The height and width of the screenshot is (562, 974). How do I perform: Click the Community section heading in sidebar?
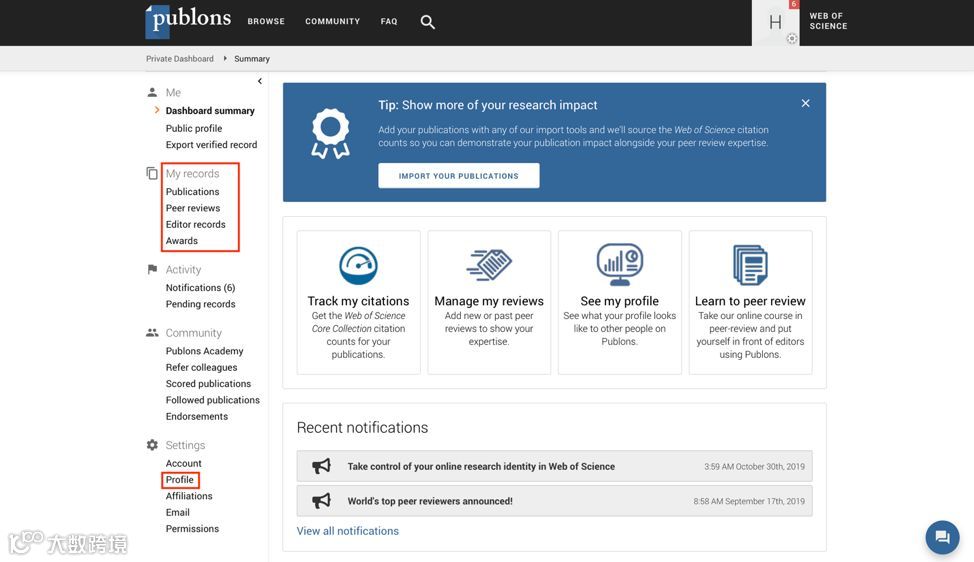(x=193, y=333)
